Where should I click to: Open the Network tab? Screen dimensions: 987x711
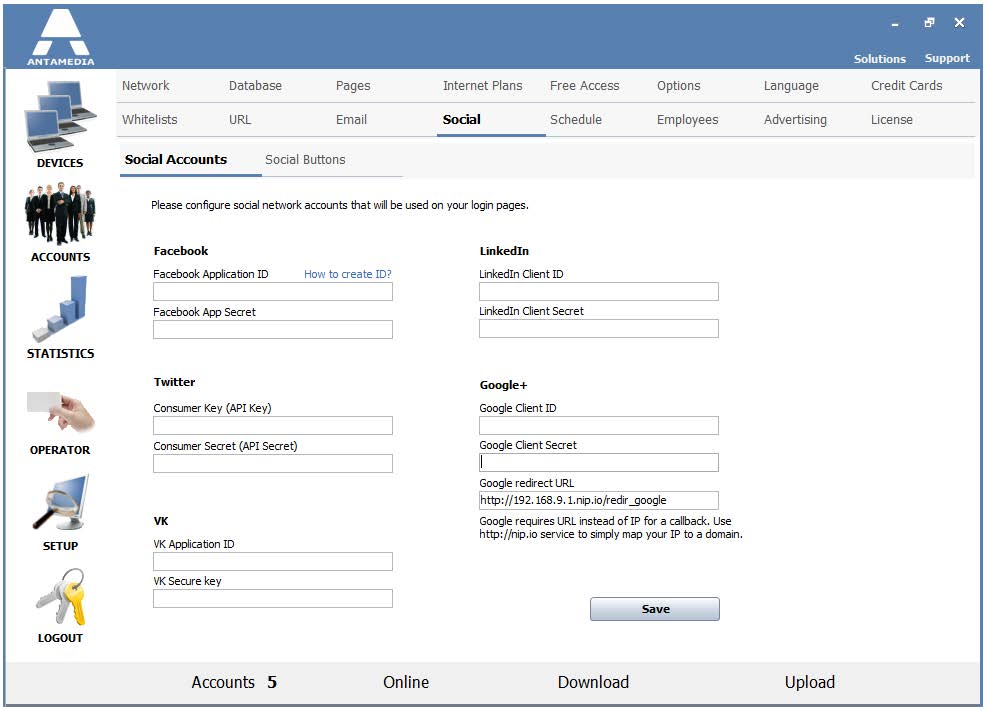tap(145, 86)
